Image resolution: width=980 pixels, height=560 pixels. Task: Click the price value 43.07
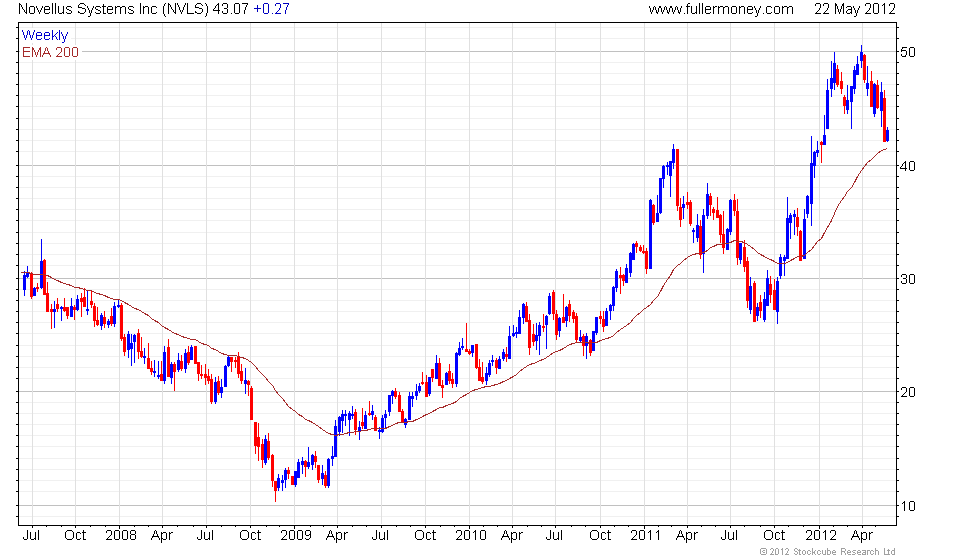(231, 9)
